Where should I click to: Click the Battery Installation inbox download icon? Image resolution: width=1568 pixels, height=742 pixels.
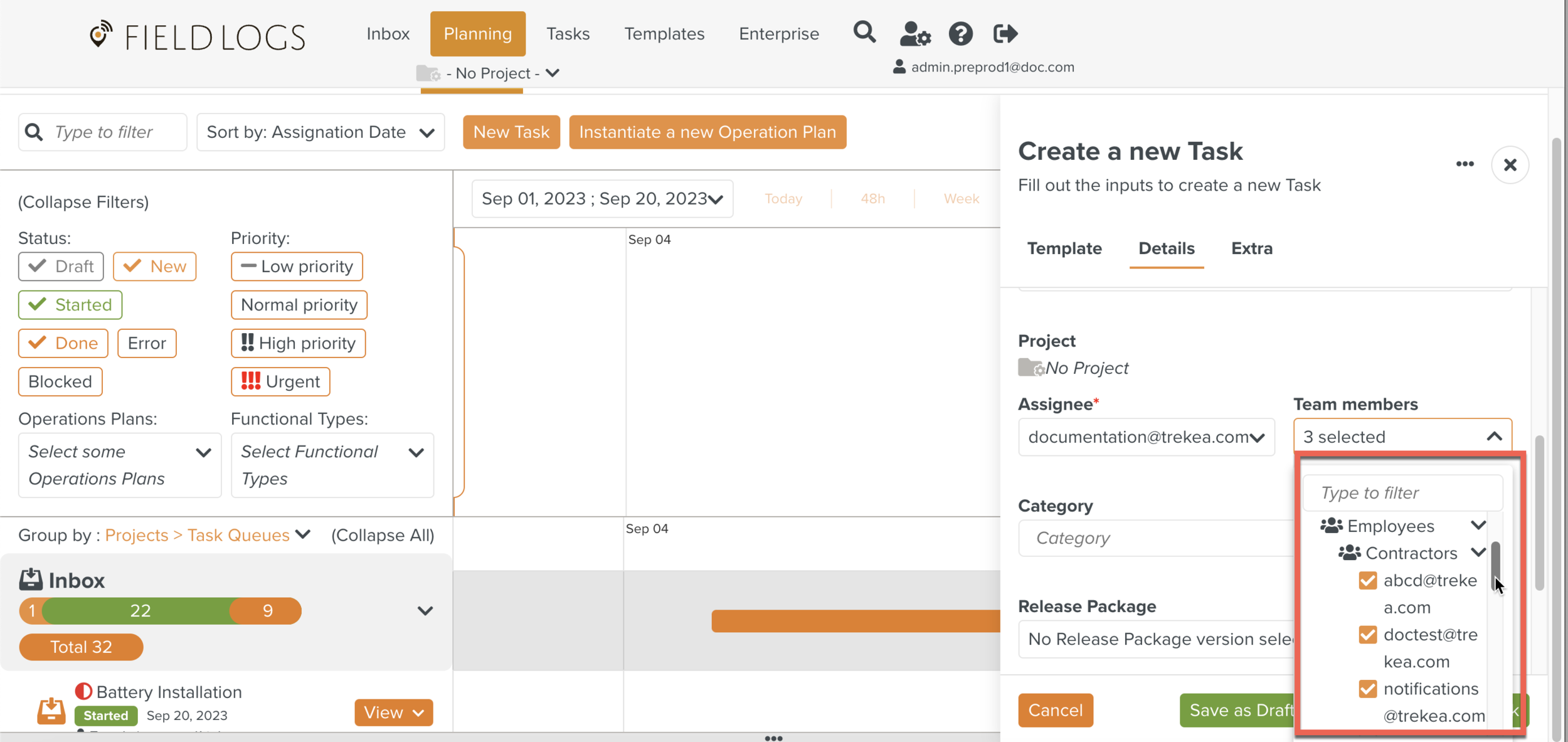pos(51,711)
